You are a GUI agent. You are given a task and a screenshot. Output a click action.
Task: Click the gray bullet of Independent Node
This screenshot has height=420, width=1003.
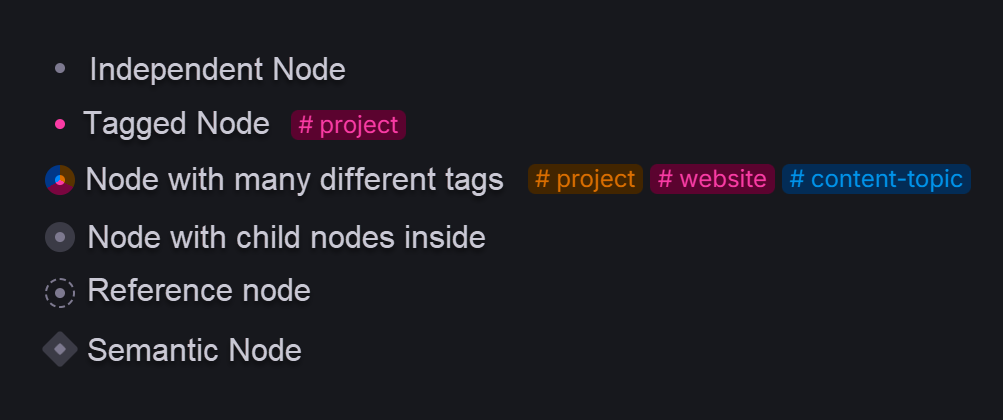click(x=60, y=68)
